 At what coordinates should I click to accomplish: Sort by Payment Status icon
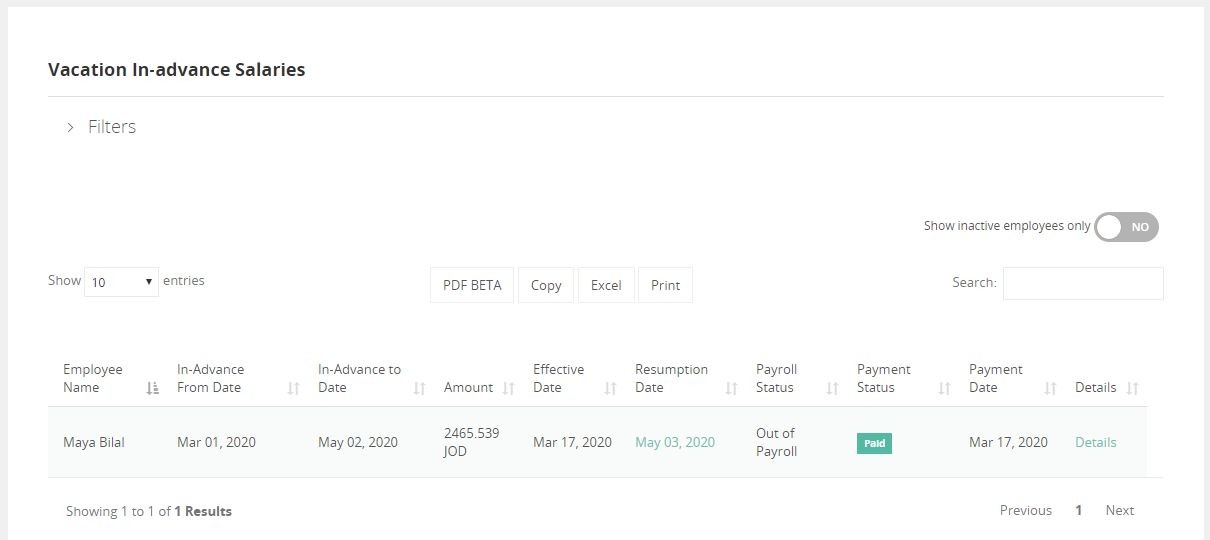click(x=945, y=388)
